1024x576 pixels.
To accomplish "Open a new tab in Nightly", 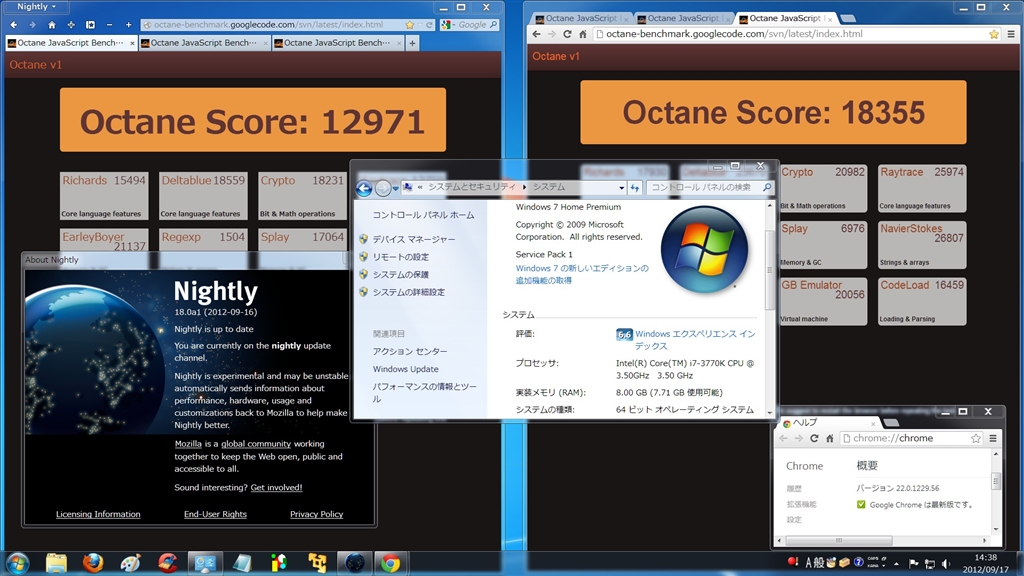I will pos(412,43).
